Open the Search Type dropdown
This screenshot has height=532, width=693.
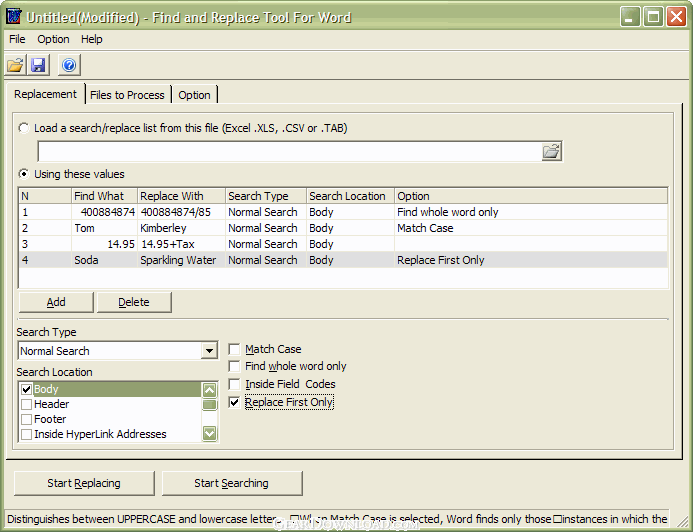tap(209, 351)
